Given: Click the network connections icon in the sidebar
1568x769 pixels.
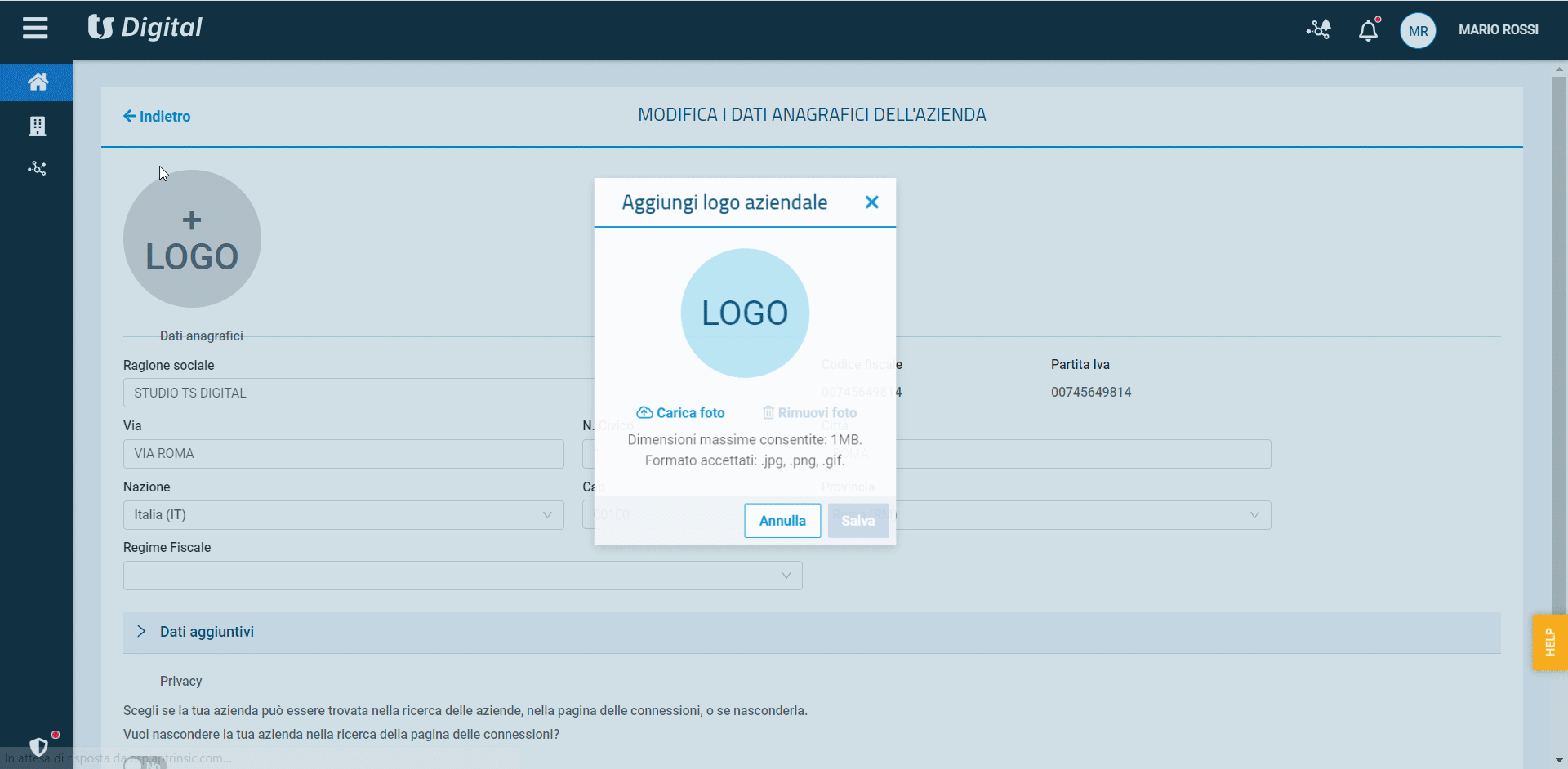Looking at the screenshot, I should [x=37, y=168].
